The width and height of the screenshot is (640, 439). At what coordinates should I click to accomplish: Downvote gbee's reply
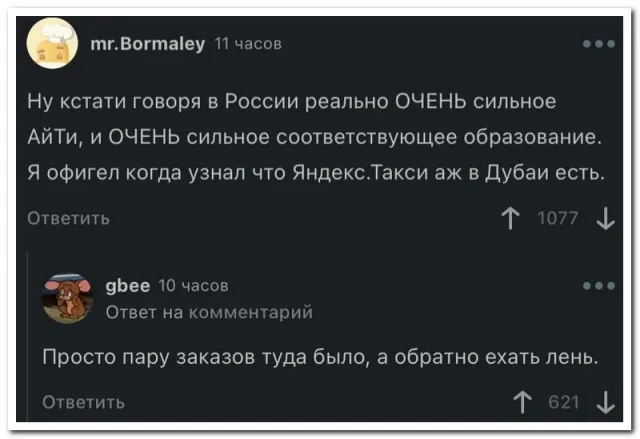[x=604, y=403]
